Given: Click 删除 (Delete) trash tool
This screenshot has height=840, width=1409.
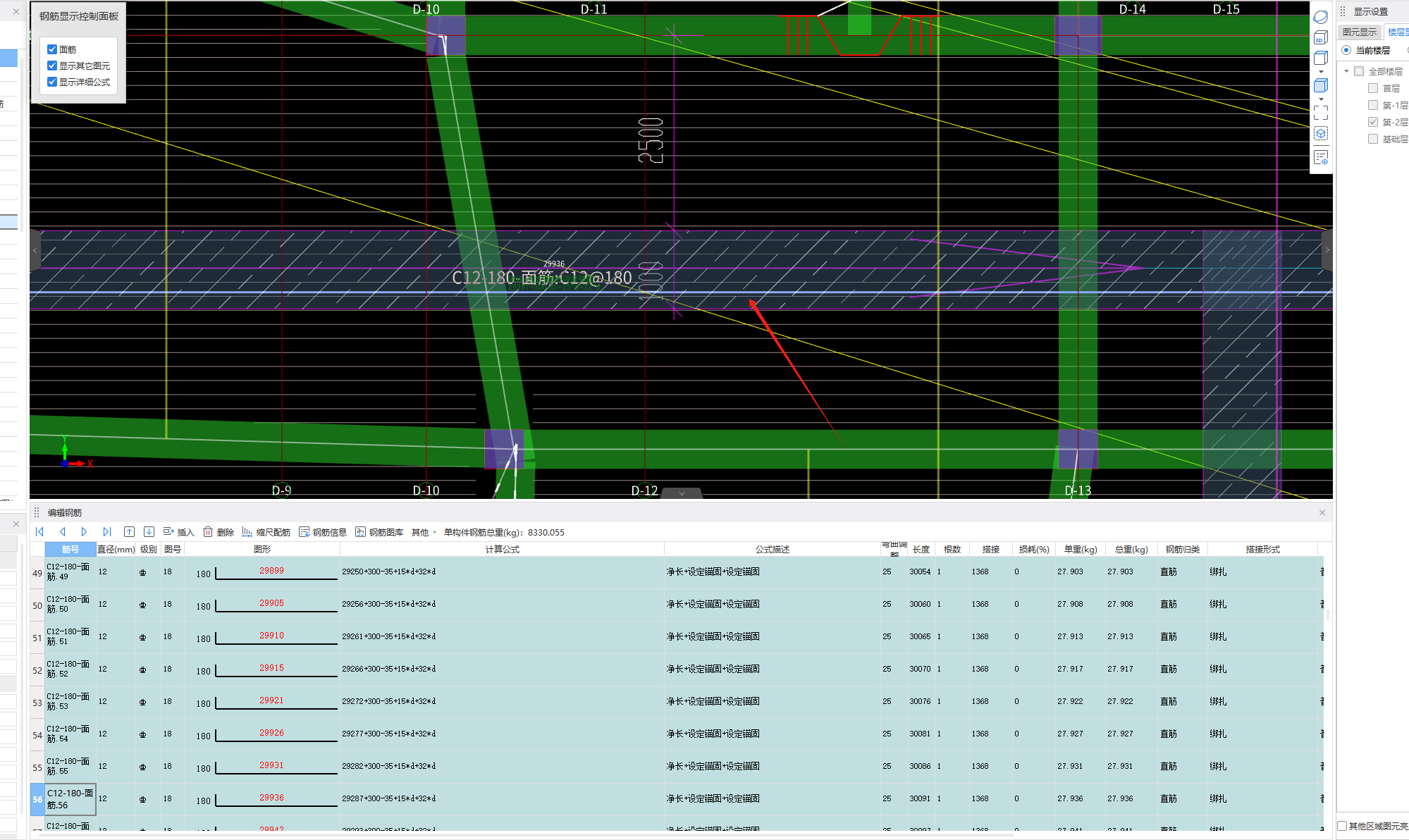Looking at the screenshot, I should coord(219,532).
